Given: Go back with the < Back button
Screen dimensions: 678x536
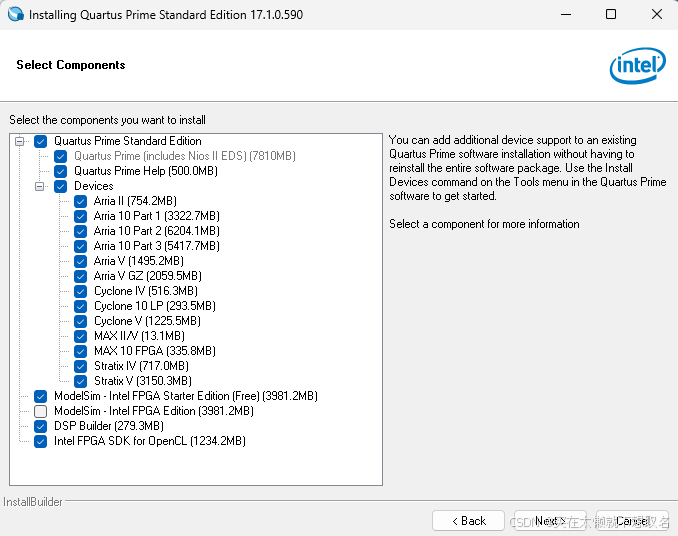Looking at the screenshot, I should [468, 521].
